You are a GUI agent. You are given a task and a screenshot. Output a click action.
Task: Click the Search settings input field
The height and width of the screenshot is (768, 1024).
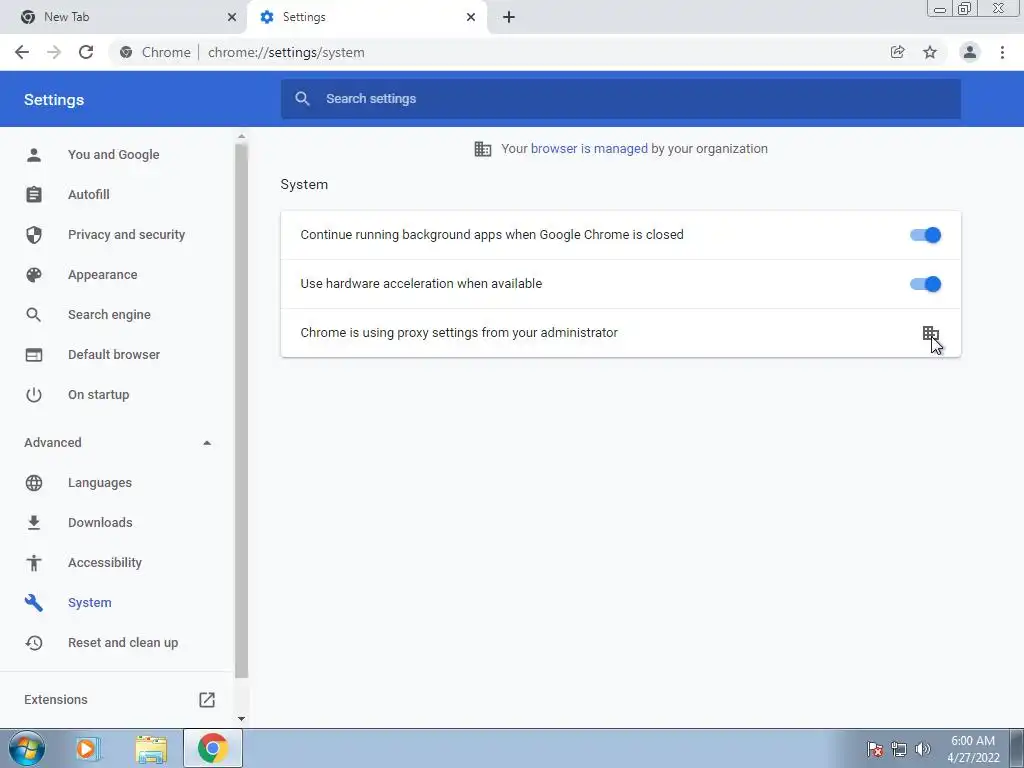tap(620, 99)
